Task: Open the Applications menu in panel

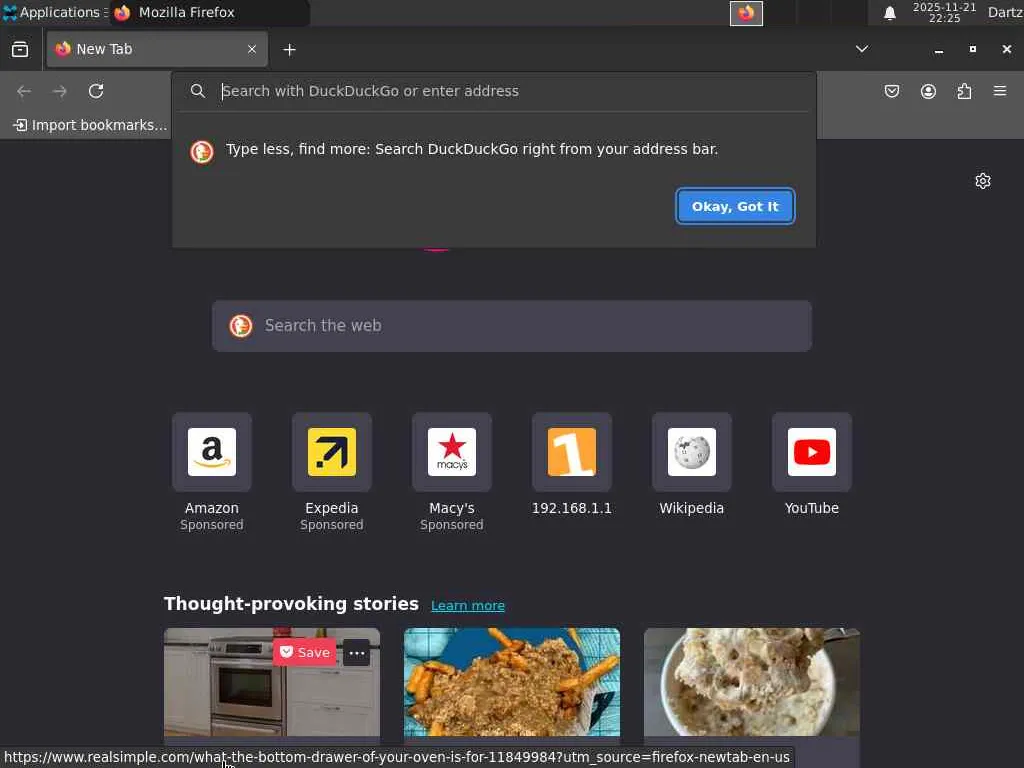Action: 54,12
